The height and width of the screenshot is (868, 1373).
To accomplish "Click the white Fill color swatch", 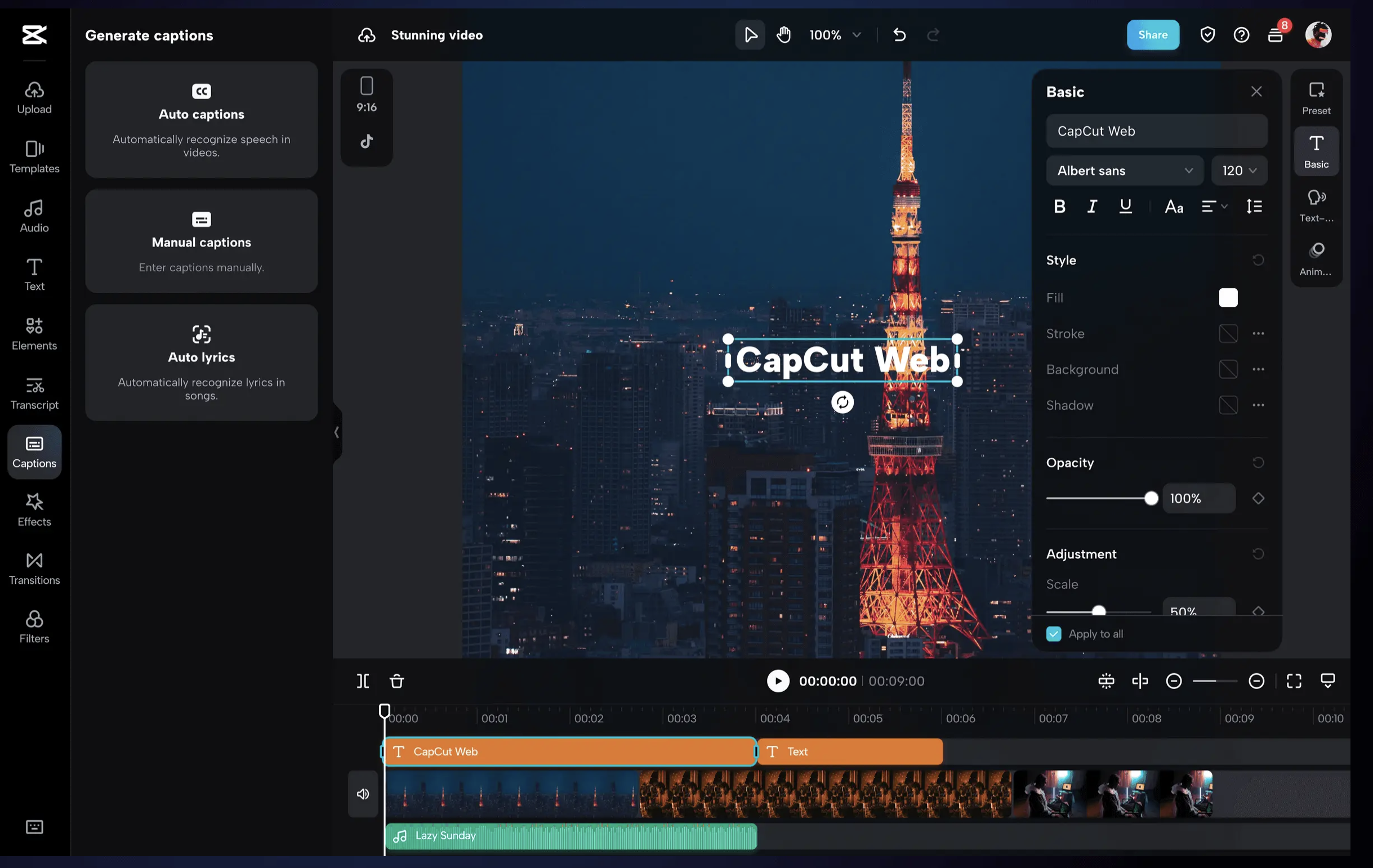I will 1228,298.
